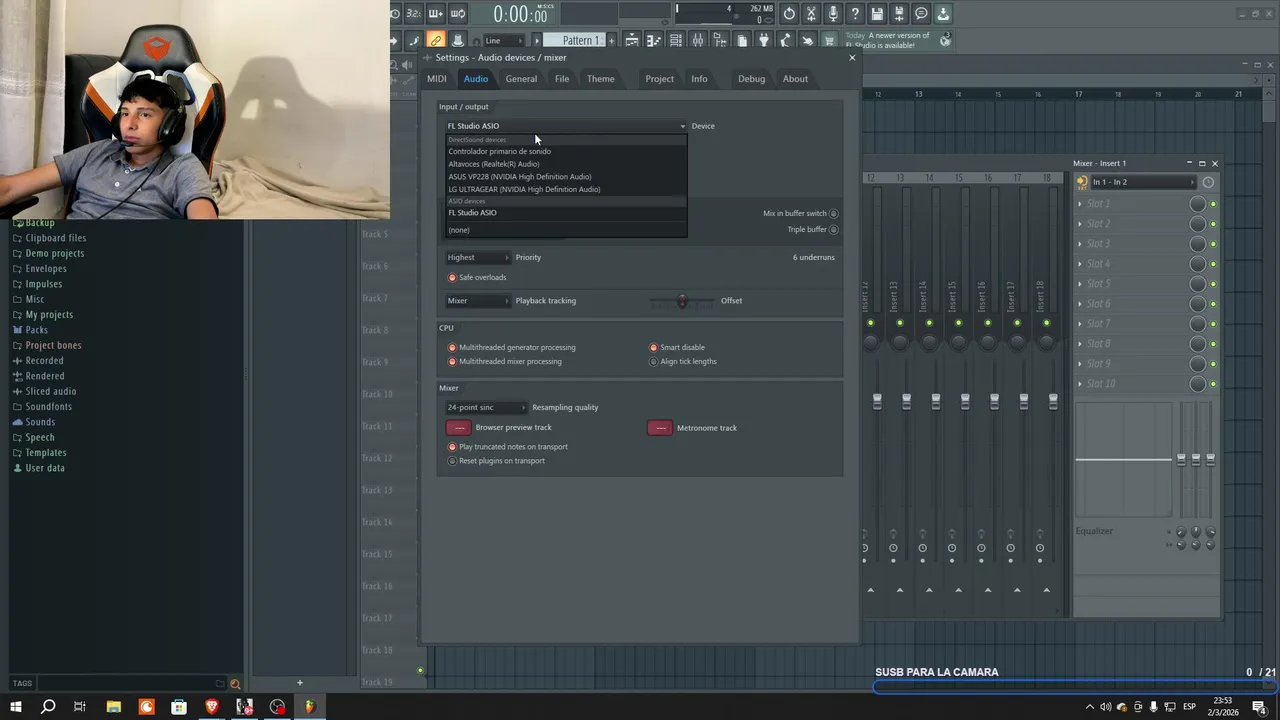Close the Settings window
Screen dimensions: 1280x720
tap(852, 57)
